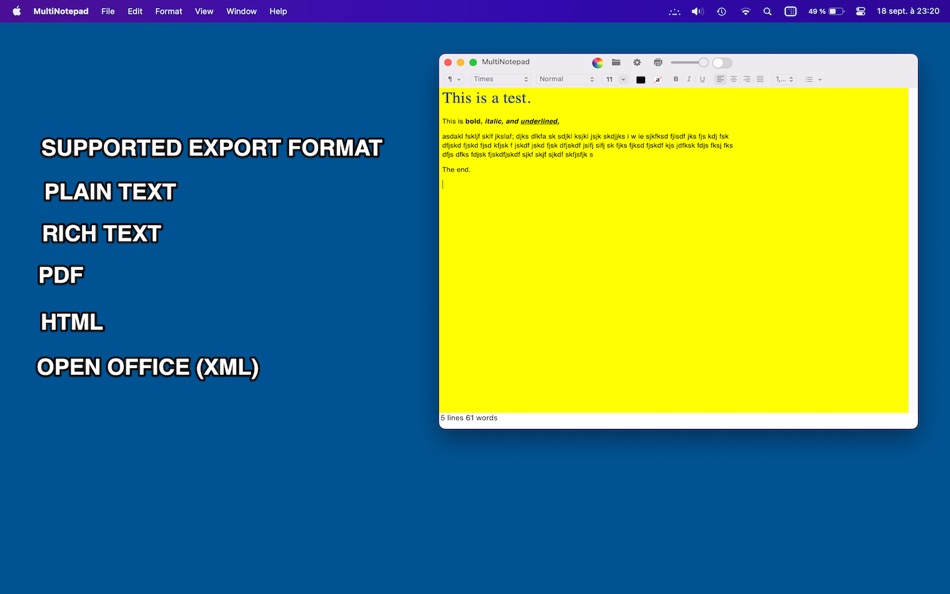Adjust the window toolbar slider
The width and height of the screenshot is (950, 594).
(x=689, y=62)
